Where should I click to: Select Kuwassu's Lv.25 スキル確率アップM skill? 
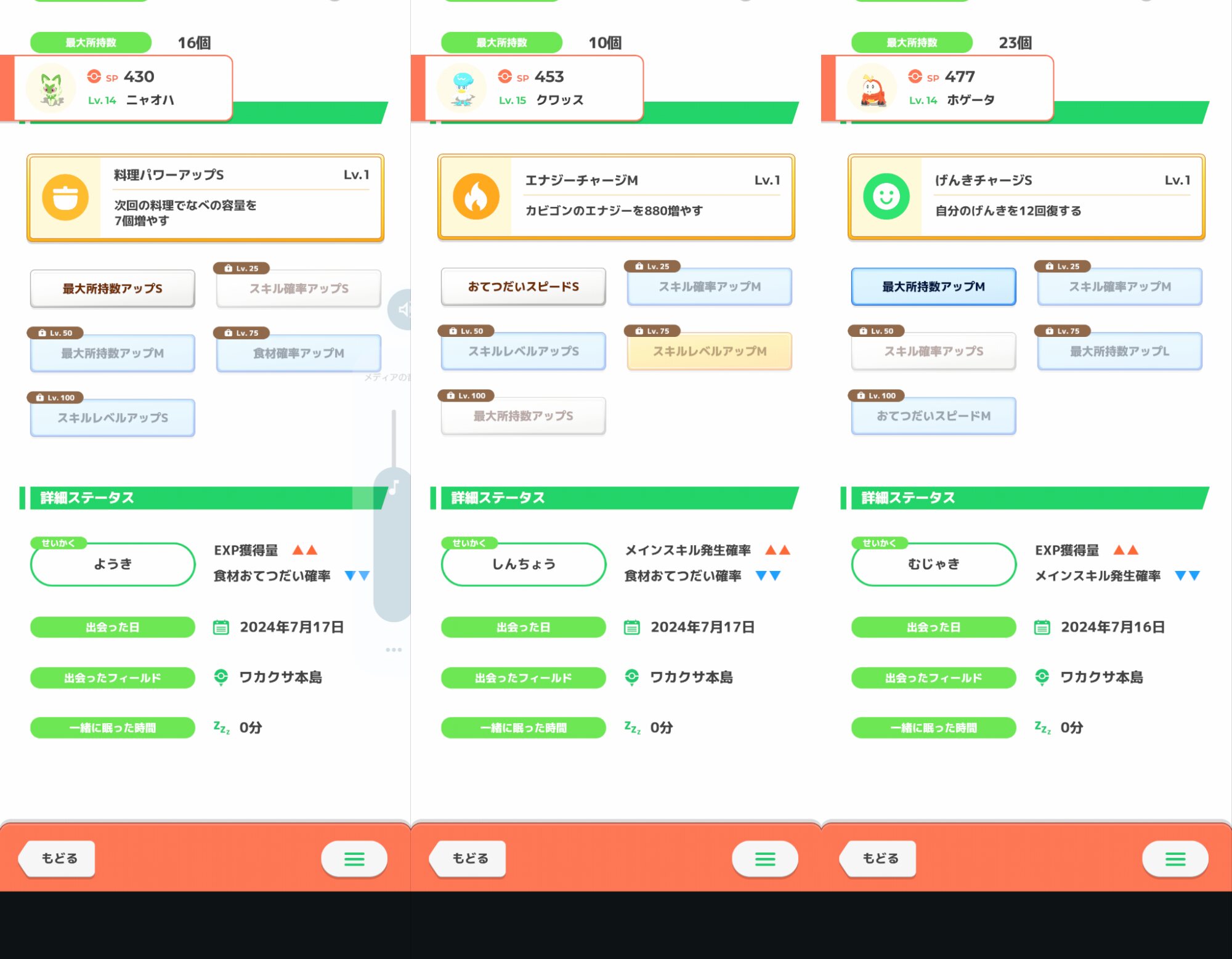710,286
